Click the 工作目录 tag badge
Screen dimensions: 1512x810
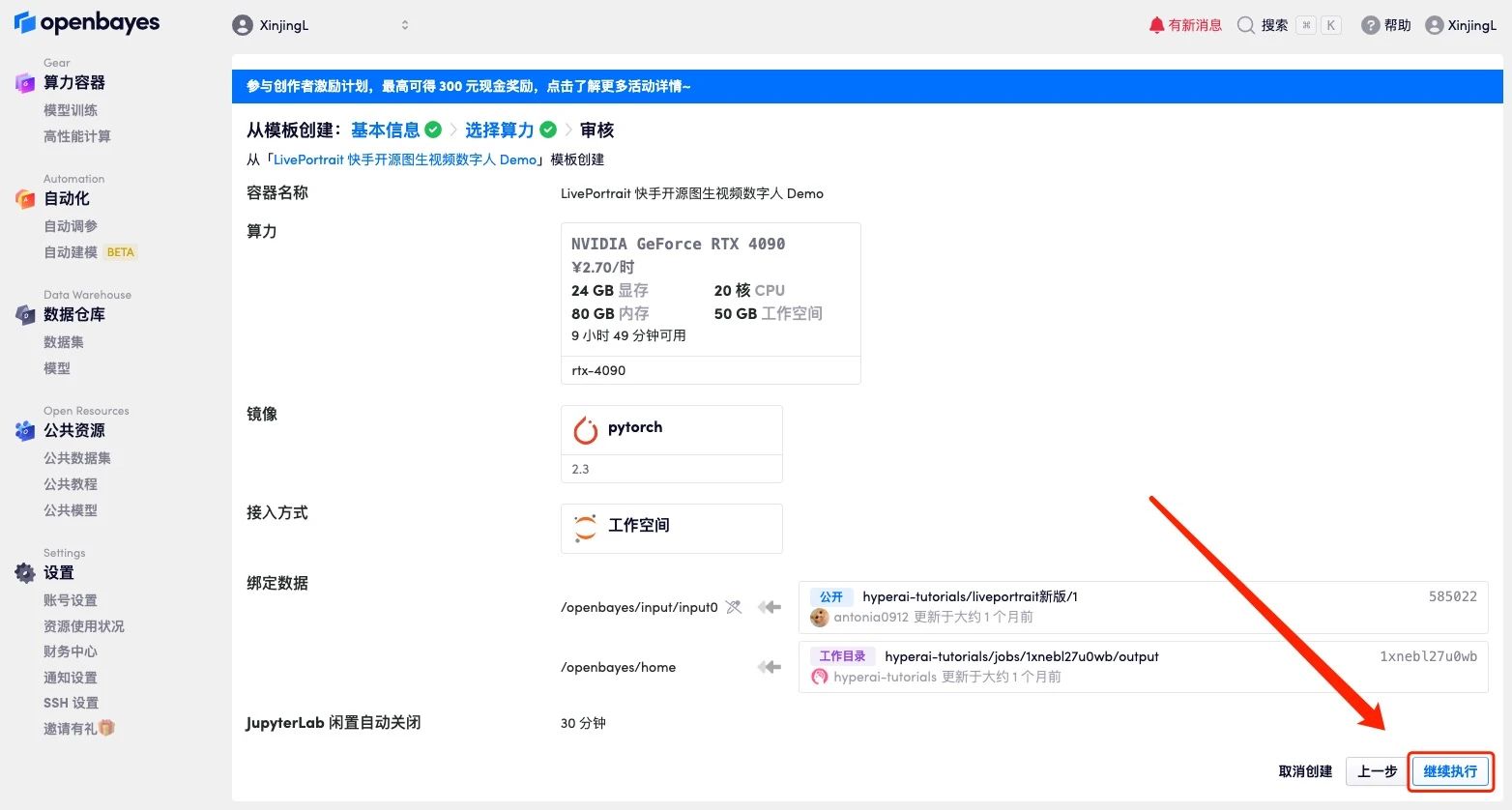pyautogui.click(x=842, y=656)
